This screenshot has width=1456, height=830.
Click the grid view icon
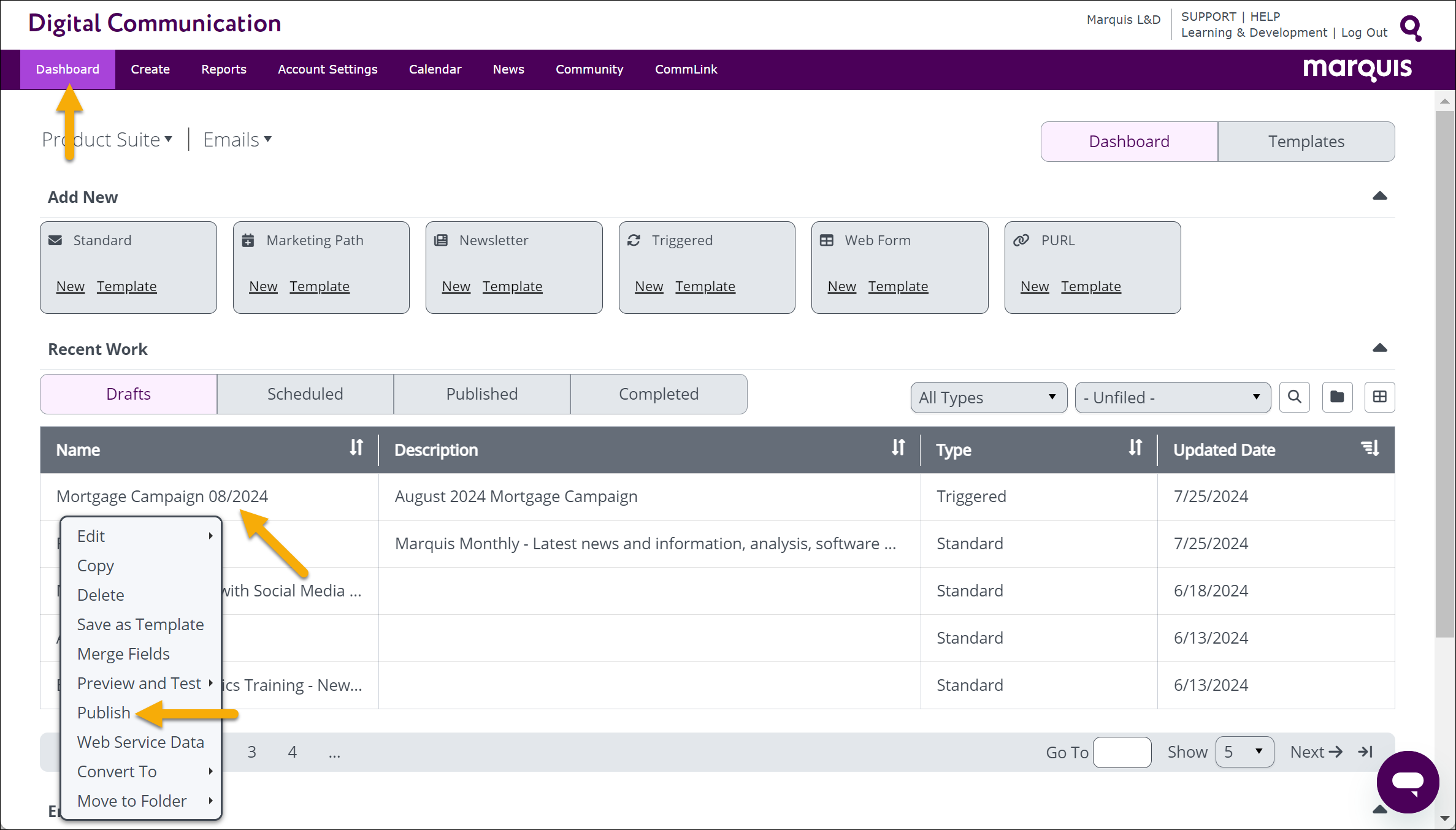coord(1380,397)
